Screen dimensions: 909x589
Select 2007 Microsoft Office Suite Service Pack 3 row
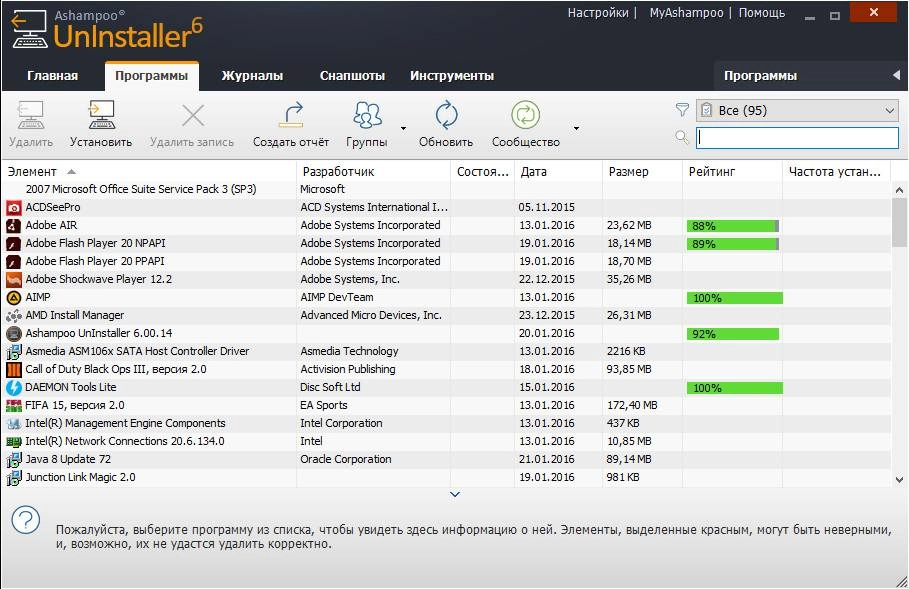(446, 189)
